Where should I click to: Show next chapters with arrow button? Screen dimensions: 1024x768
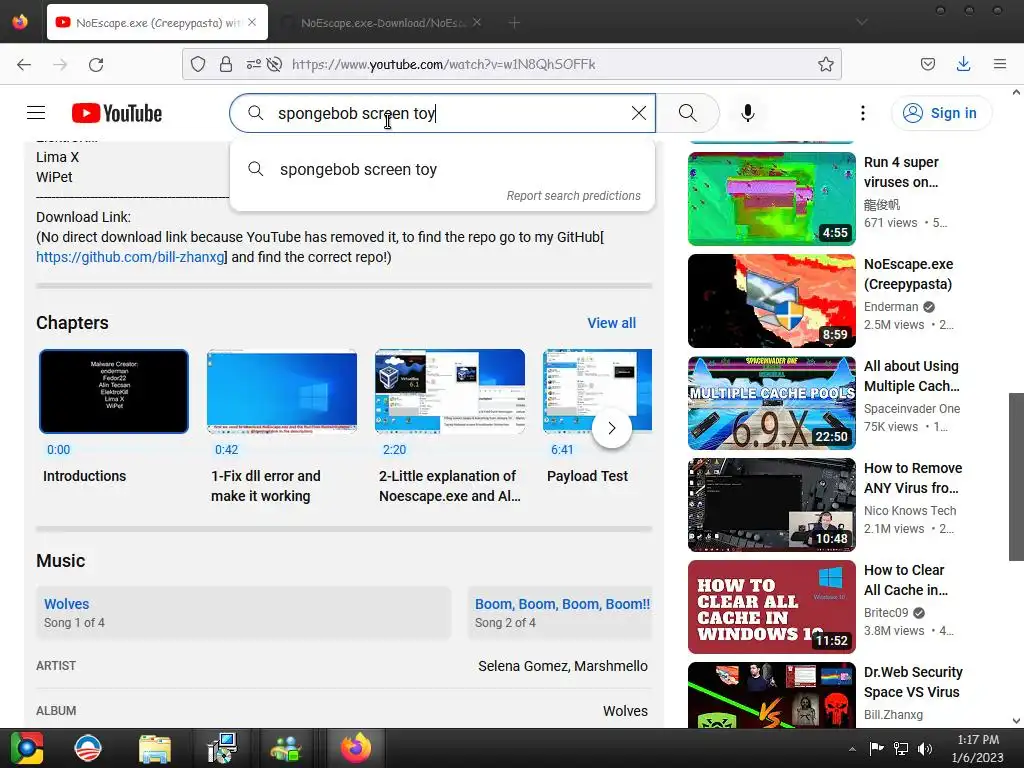[x=611, y=428]
